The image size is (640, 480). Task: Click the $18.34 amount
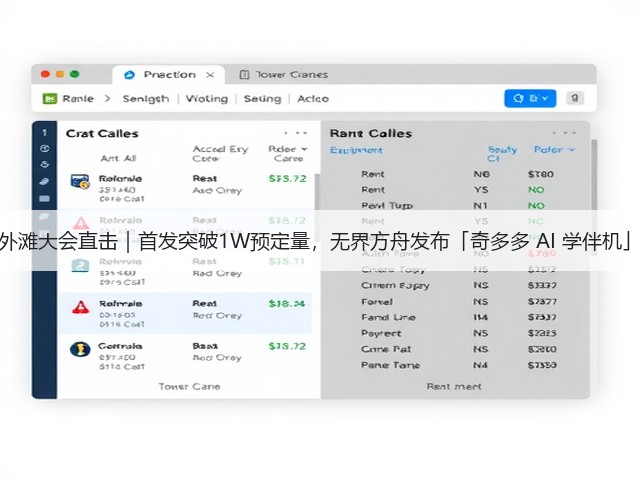coord(287,304)
